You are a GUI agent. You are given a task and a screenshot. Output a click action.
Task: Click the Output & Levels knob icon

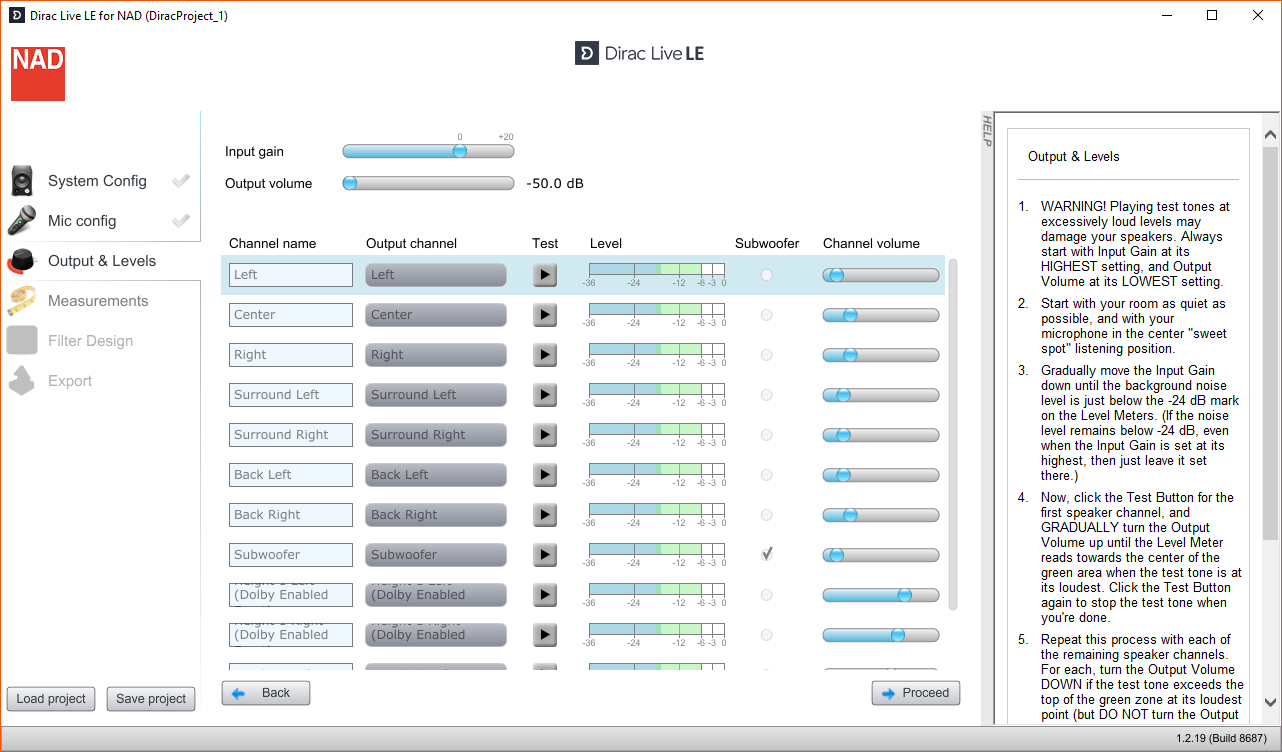tap(23, 261)
